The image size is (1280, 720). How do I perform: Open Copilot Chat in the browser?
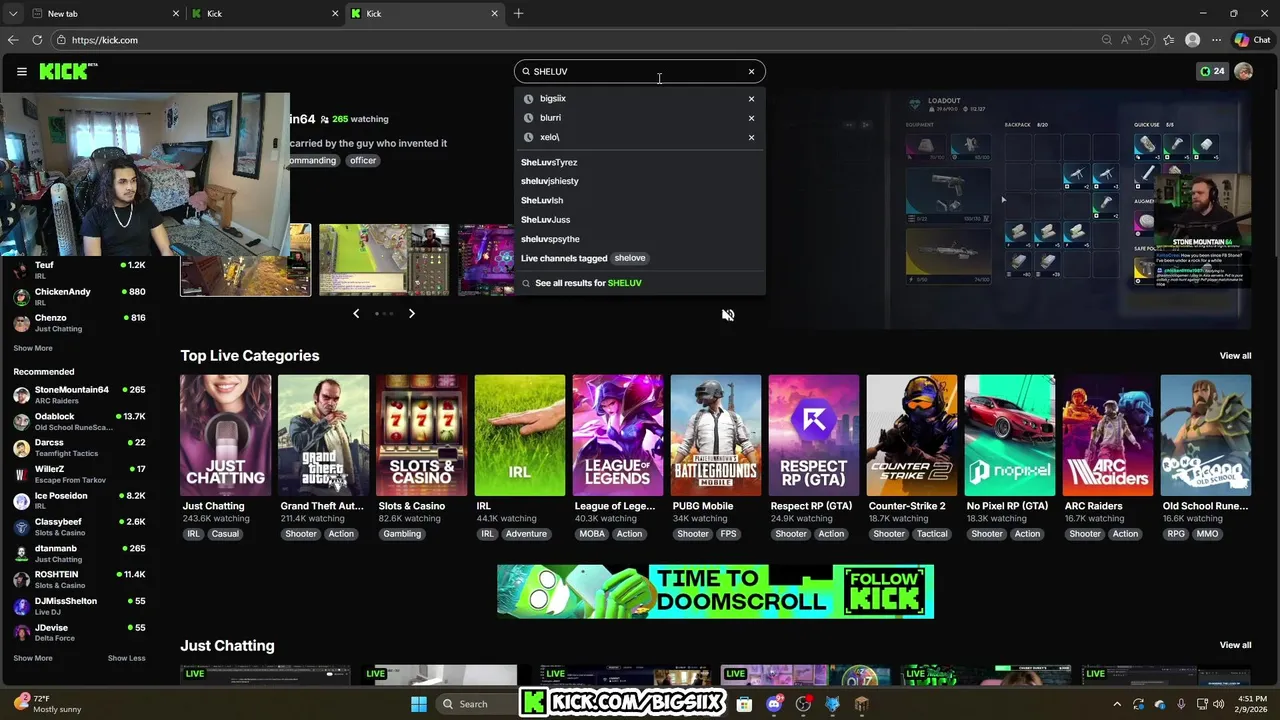(1252, 40)
